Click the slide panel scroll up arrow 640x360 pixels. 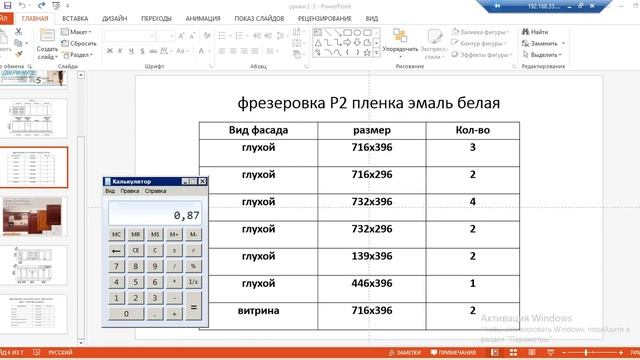[81, 75]
